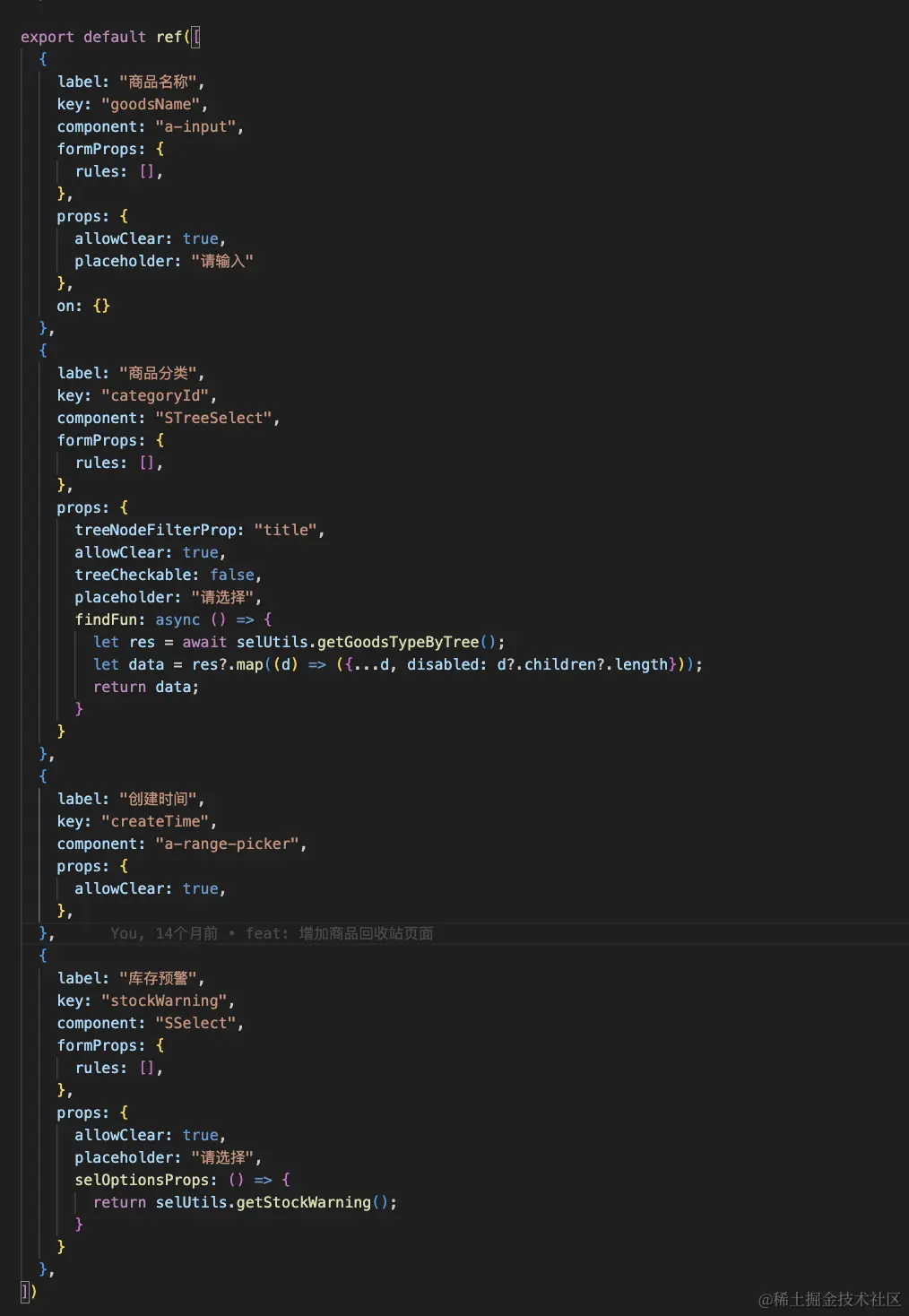This screenshot has height=1316, width=909.
Task: Click the "async" keyword
Action: click(x=177, y=619)
